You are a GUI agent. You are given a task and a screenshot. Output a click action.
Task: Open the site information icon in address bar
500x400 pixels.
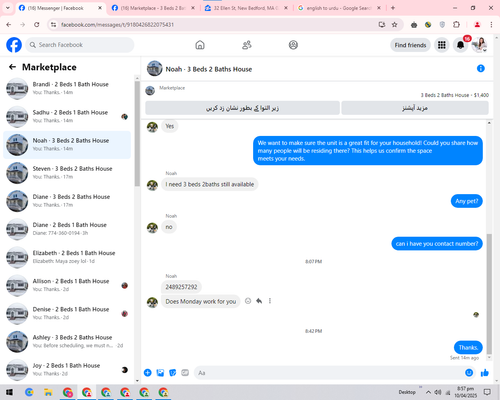point(53,24)
